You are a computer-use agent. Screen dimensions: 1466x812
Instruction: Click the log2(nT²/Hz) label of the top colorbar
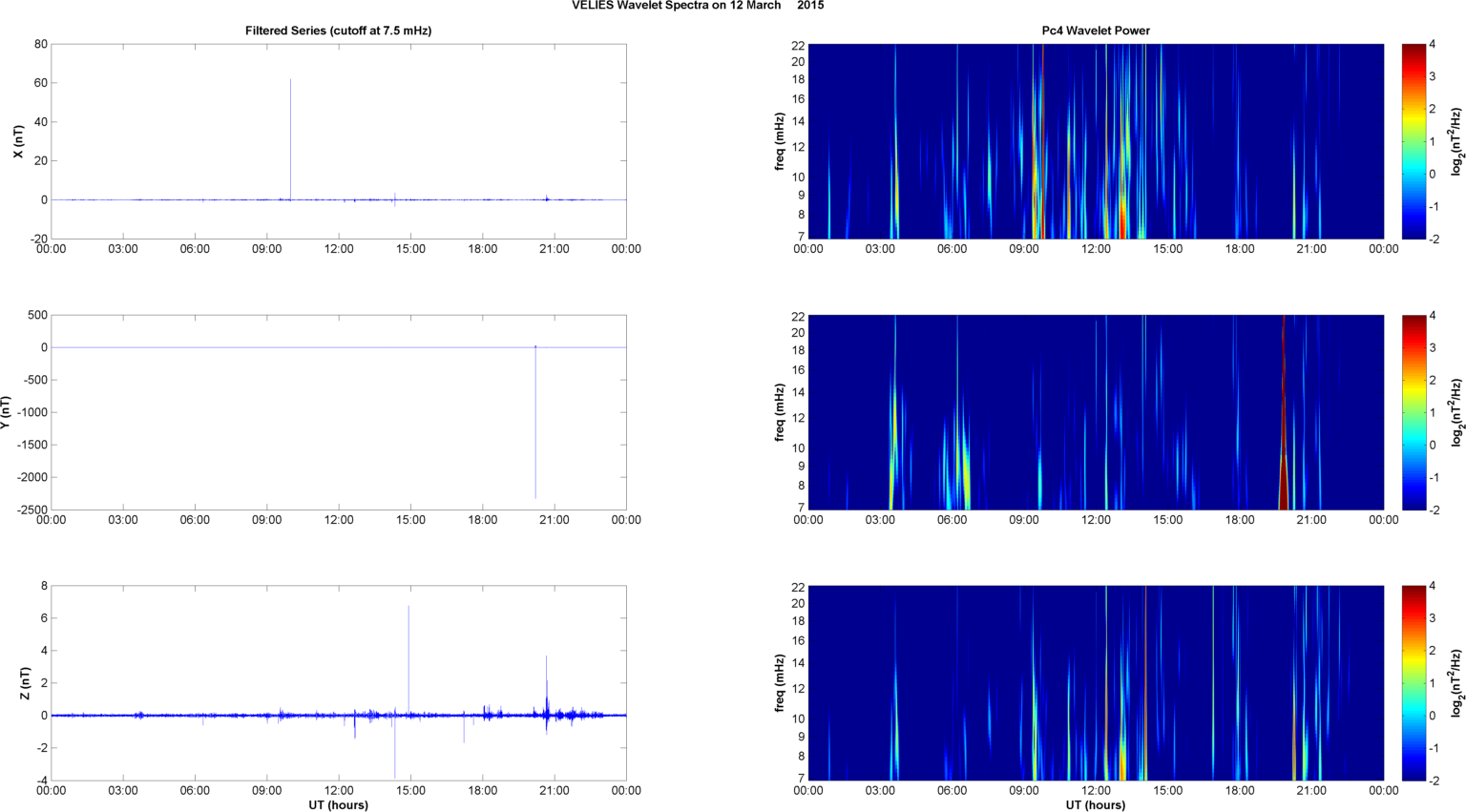(1456, 141)
